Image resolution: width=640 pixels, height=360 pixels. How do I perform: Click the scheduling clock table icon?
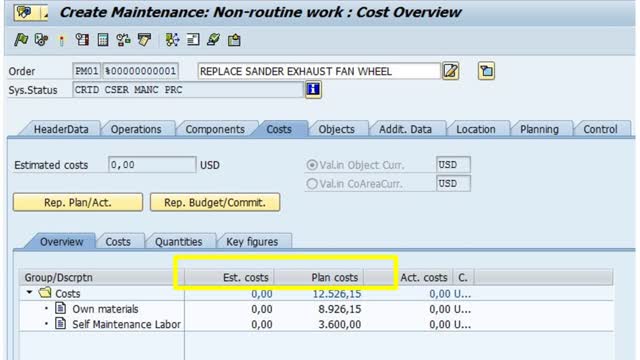click(82, 40)
